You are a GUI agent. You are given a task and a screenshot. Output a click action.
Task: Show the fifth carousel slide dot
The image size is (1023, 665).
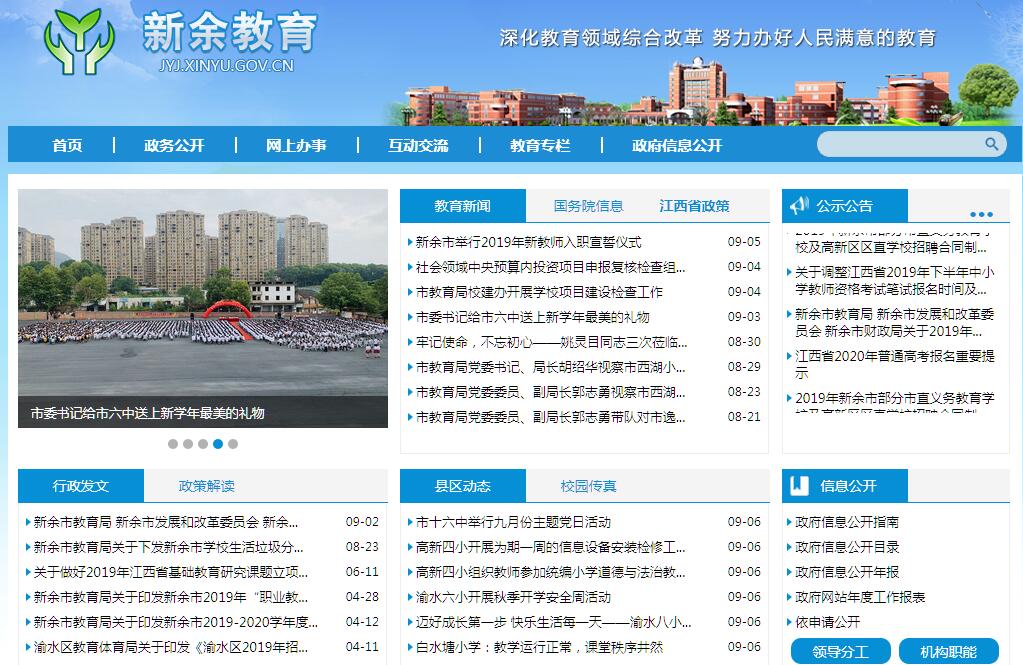(233, 444)
